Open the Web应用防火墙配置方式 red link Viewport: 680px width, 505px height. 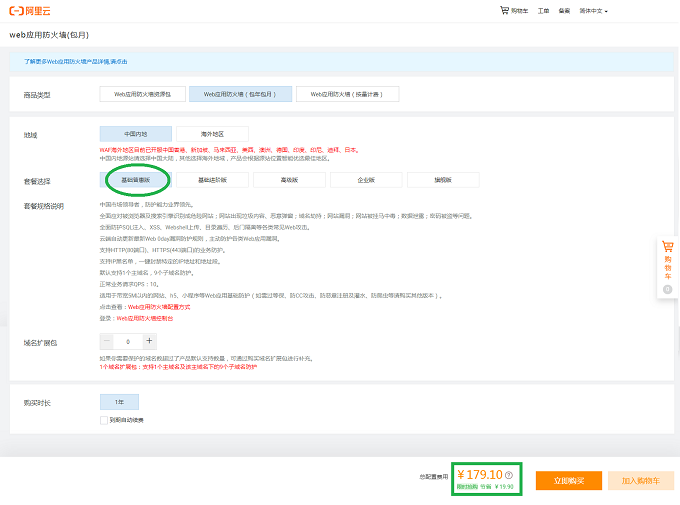(159, 307)
